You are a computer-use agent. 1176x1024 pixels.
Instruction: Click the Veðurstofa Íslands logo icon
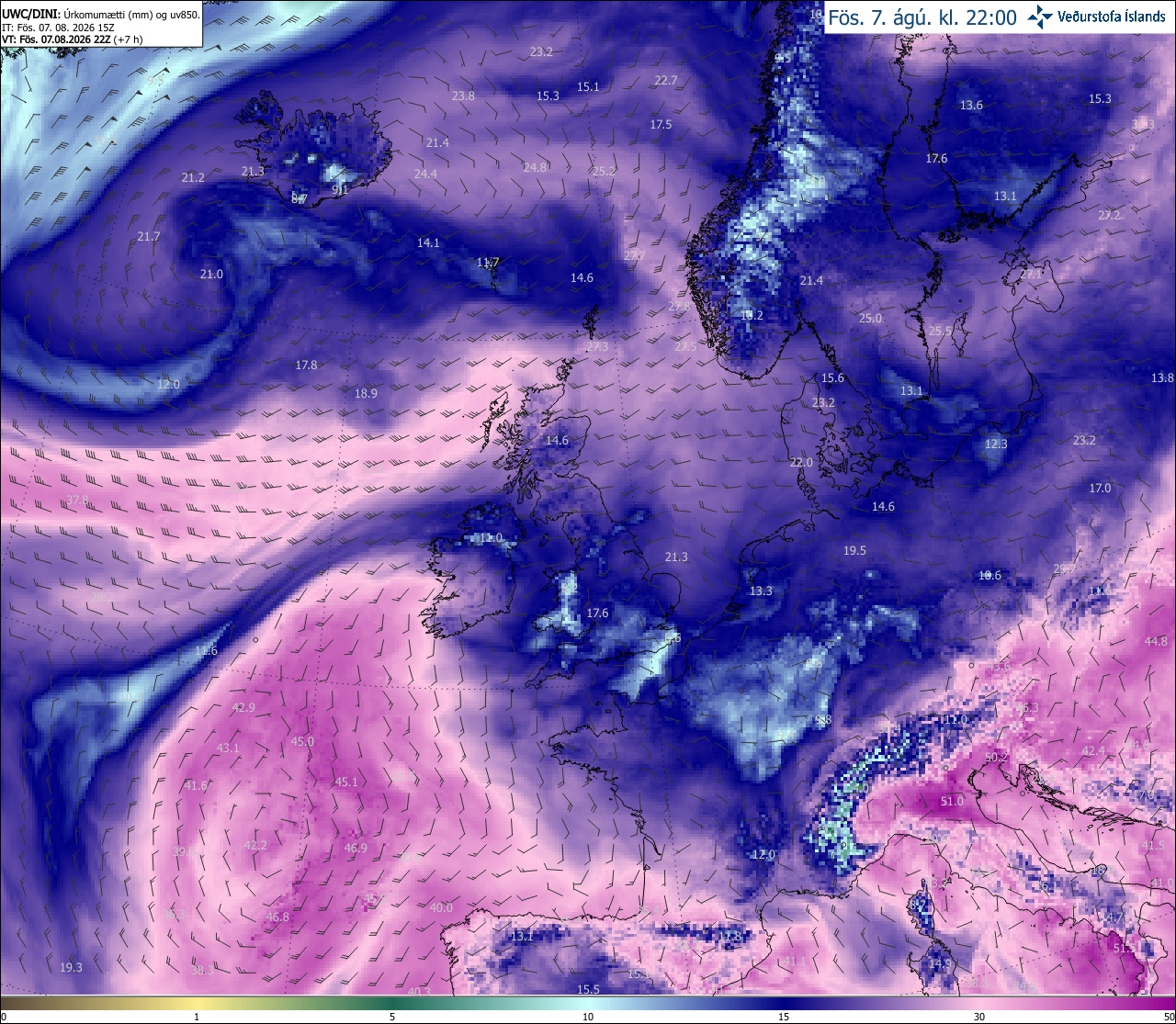tap(1041, 17)
